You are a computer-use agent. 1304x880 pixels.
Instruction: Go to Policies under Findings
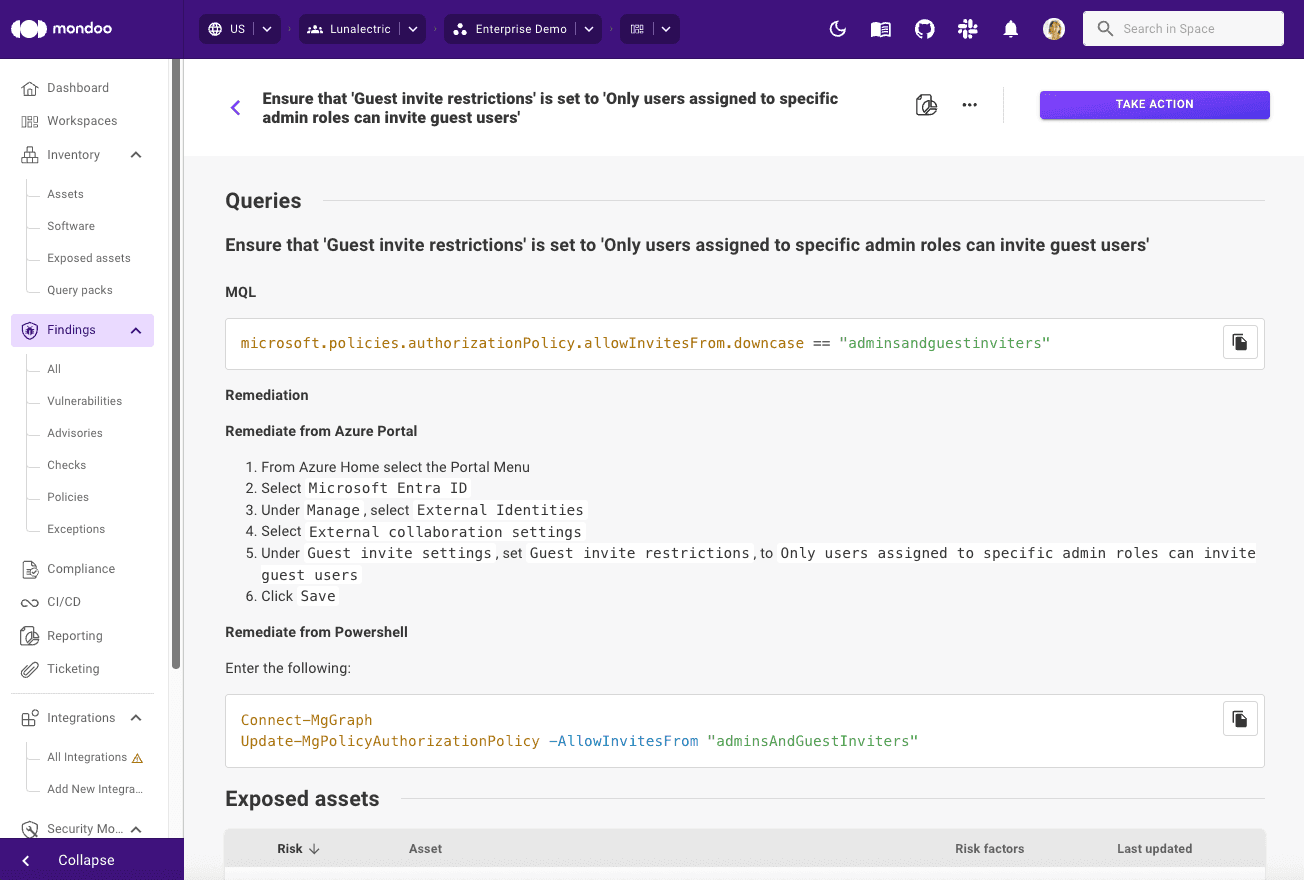pyautogui.click(x=68, y=497)
